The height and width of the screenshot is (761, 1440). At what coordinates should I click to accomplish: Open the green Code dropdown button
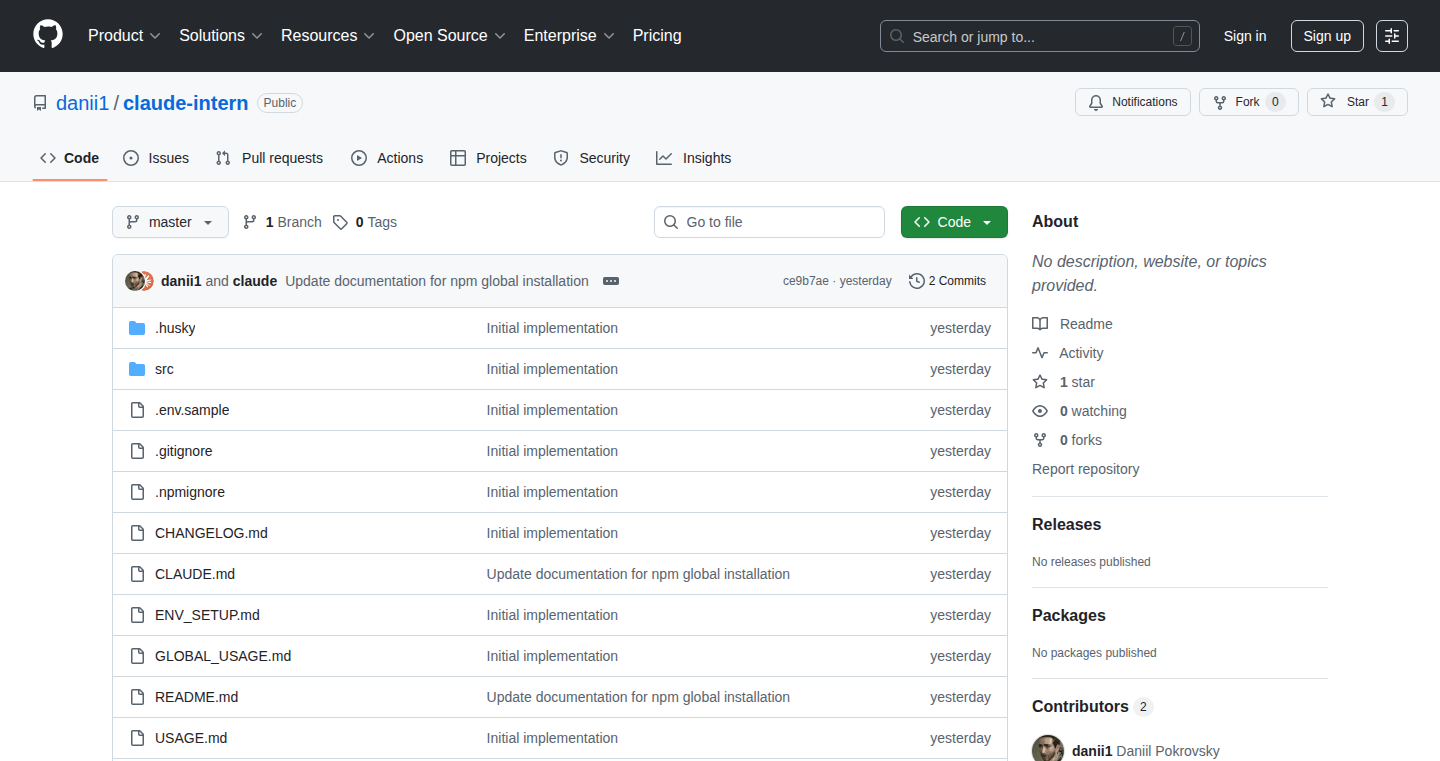click(954, 222)
